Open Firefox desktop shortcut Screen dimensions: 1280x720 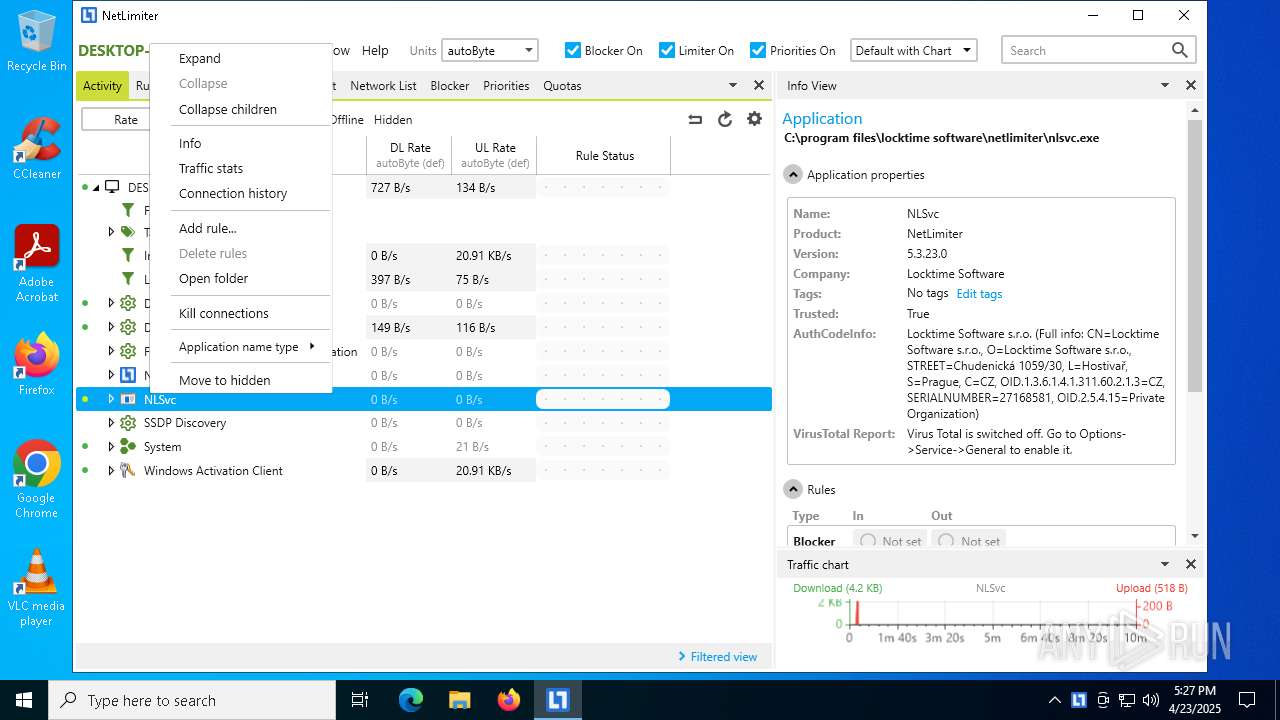(x=37, y=364)
